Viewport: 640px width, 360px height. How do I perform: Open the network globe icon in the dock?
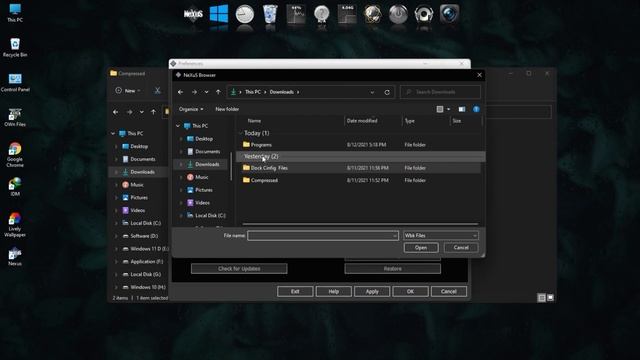(x=373, y=14)
